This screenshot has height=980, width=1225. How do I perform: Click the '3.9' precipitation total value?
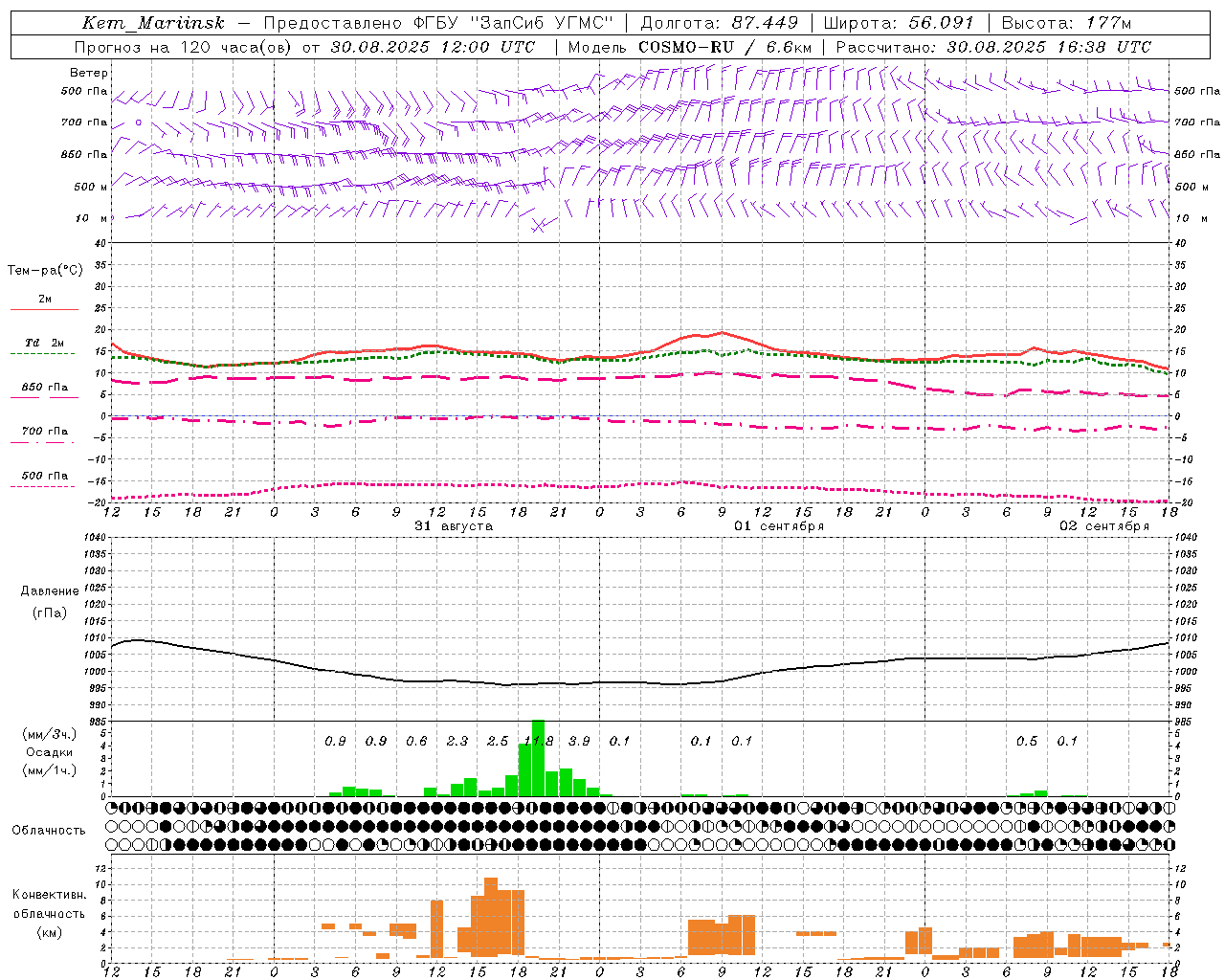click(579, 741)
